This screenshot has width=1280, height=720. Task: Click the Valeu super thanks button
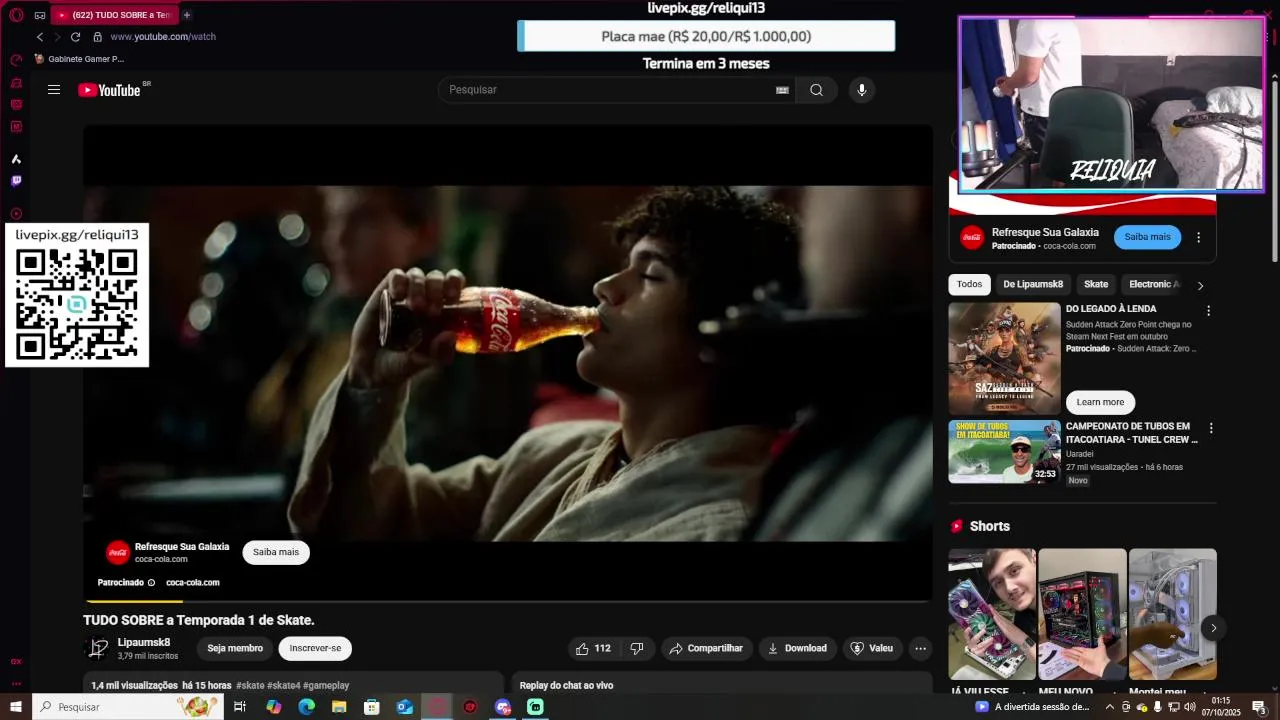[871, 648]
